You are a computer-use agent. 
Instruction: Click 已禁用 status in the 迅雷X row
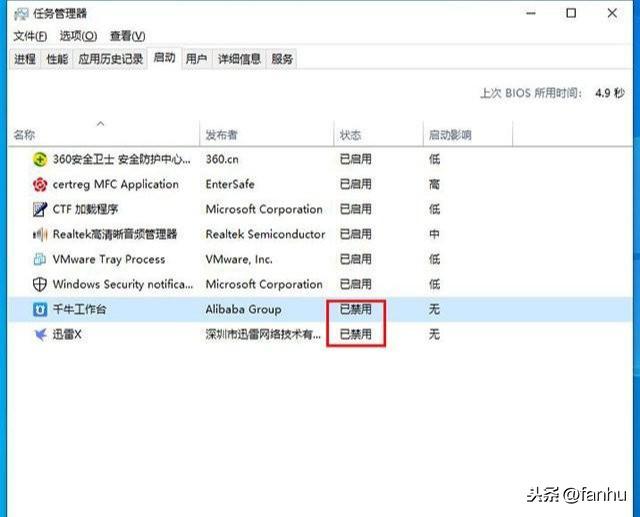(356, 335)
